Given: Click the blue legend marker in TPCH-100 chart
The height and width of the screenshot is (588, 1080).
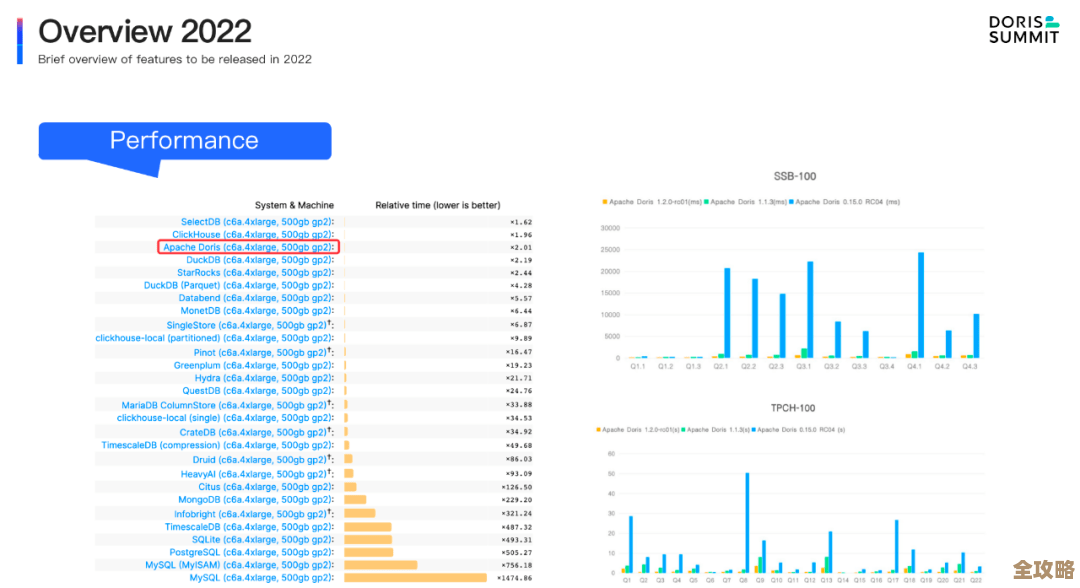Looking at the screenshot, I should click(759, 429).
